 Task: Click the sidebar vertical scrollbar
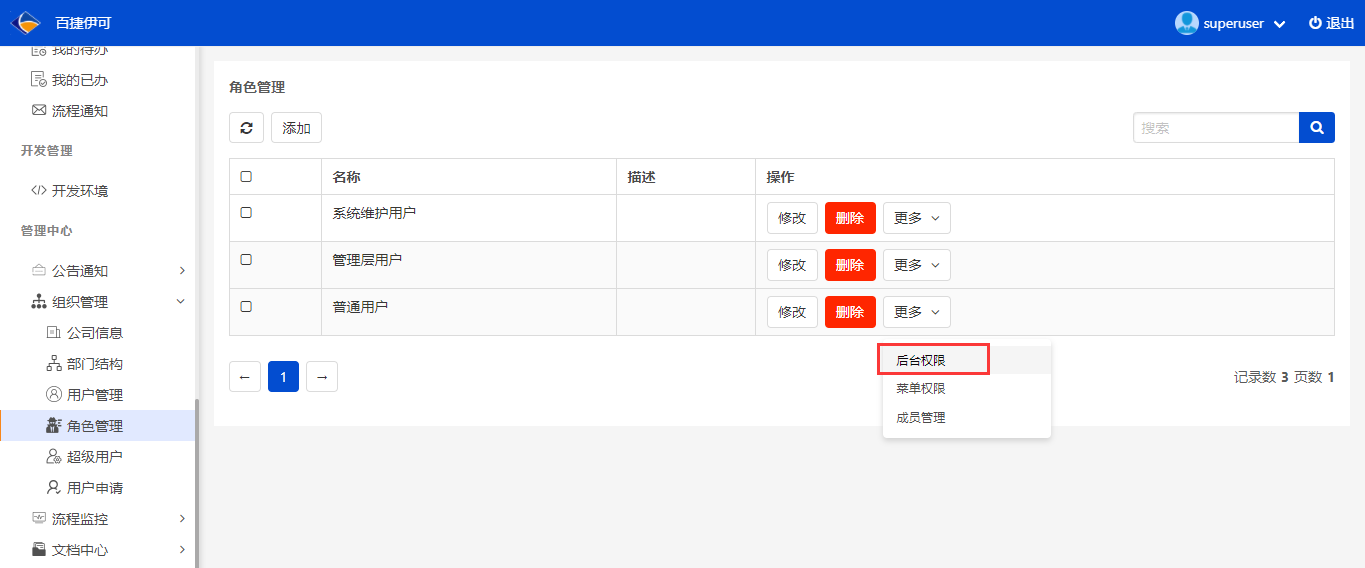(197, 482)
